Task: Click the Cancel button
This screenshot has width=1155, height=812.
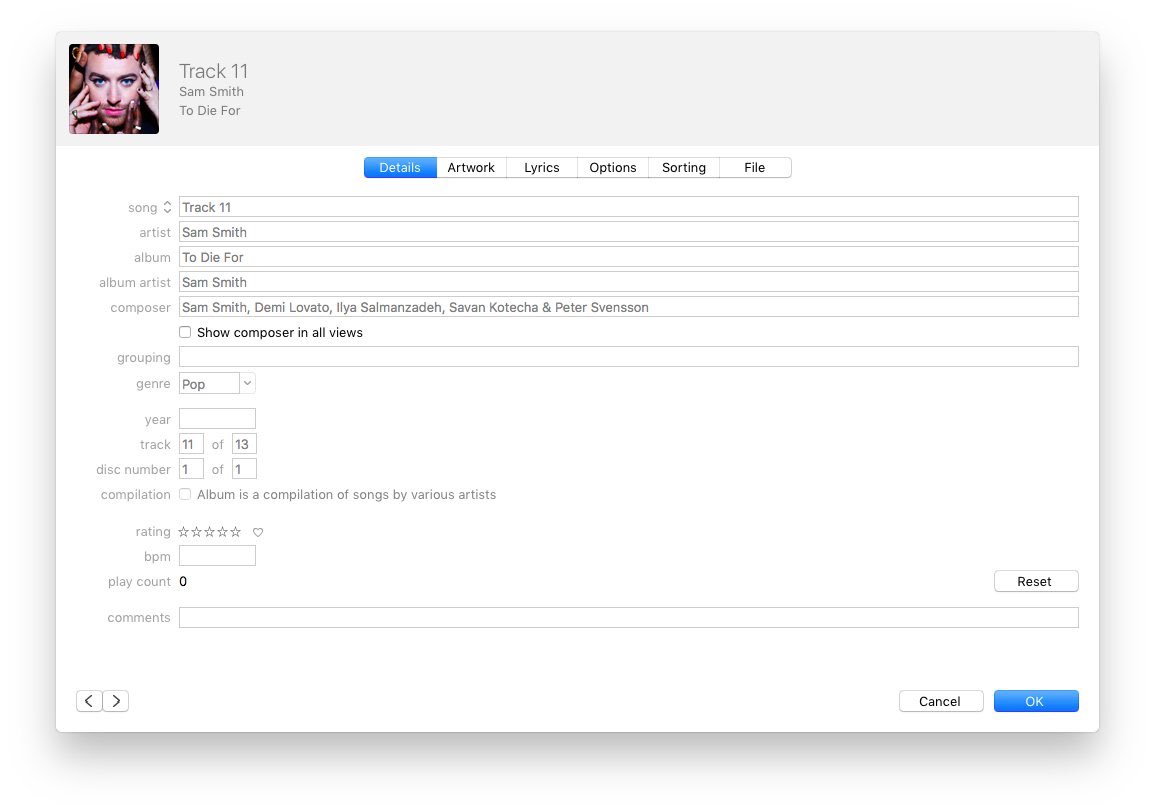Action: coord(941,701)
